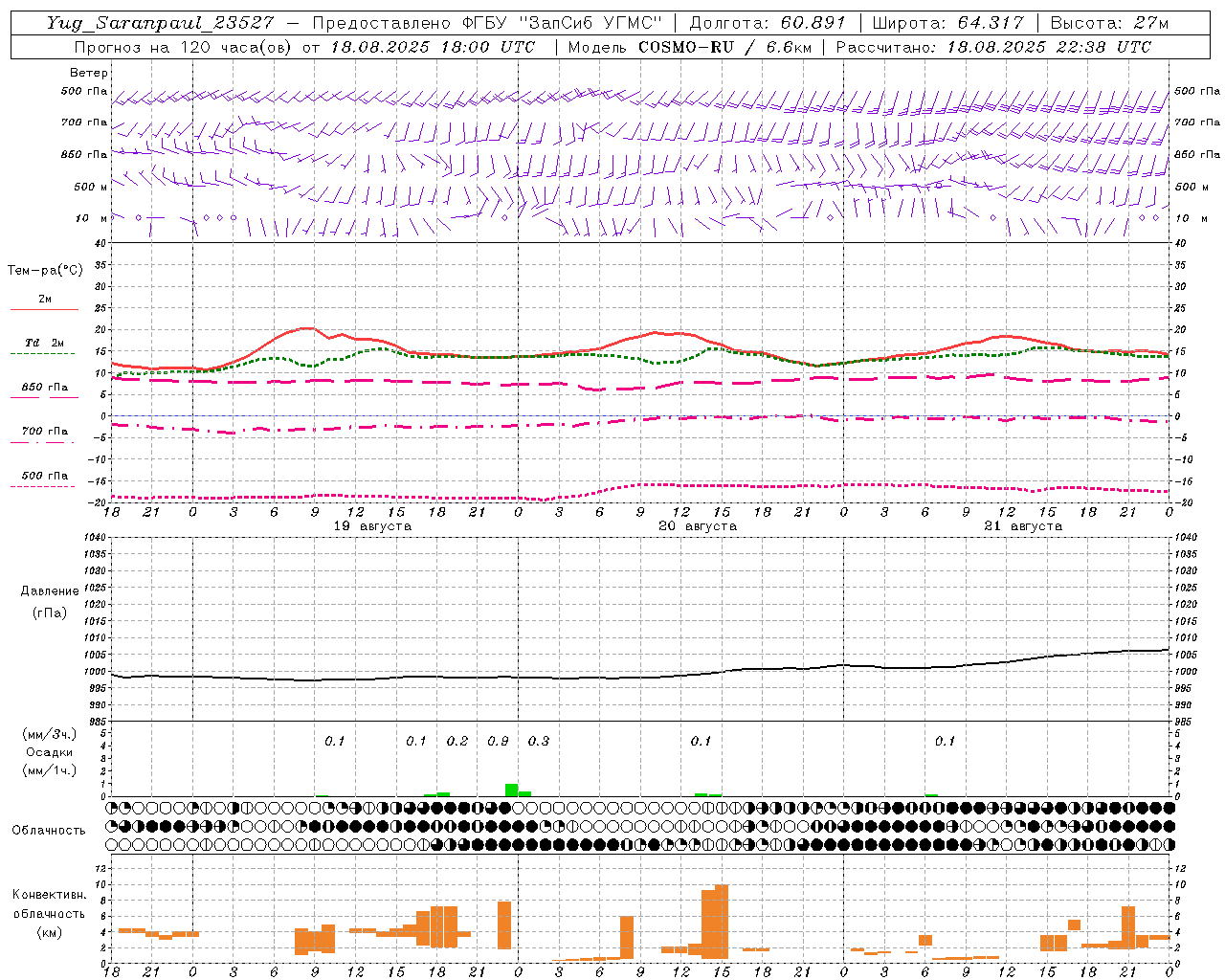Click the 'Долгота: 60.891' longitude value
Viewport: 1225px width, 980px height.
[x=768, y=23]
